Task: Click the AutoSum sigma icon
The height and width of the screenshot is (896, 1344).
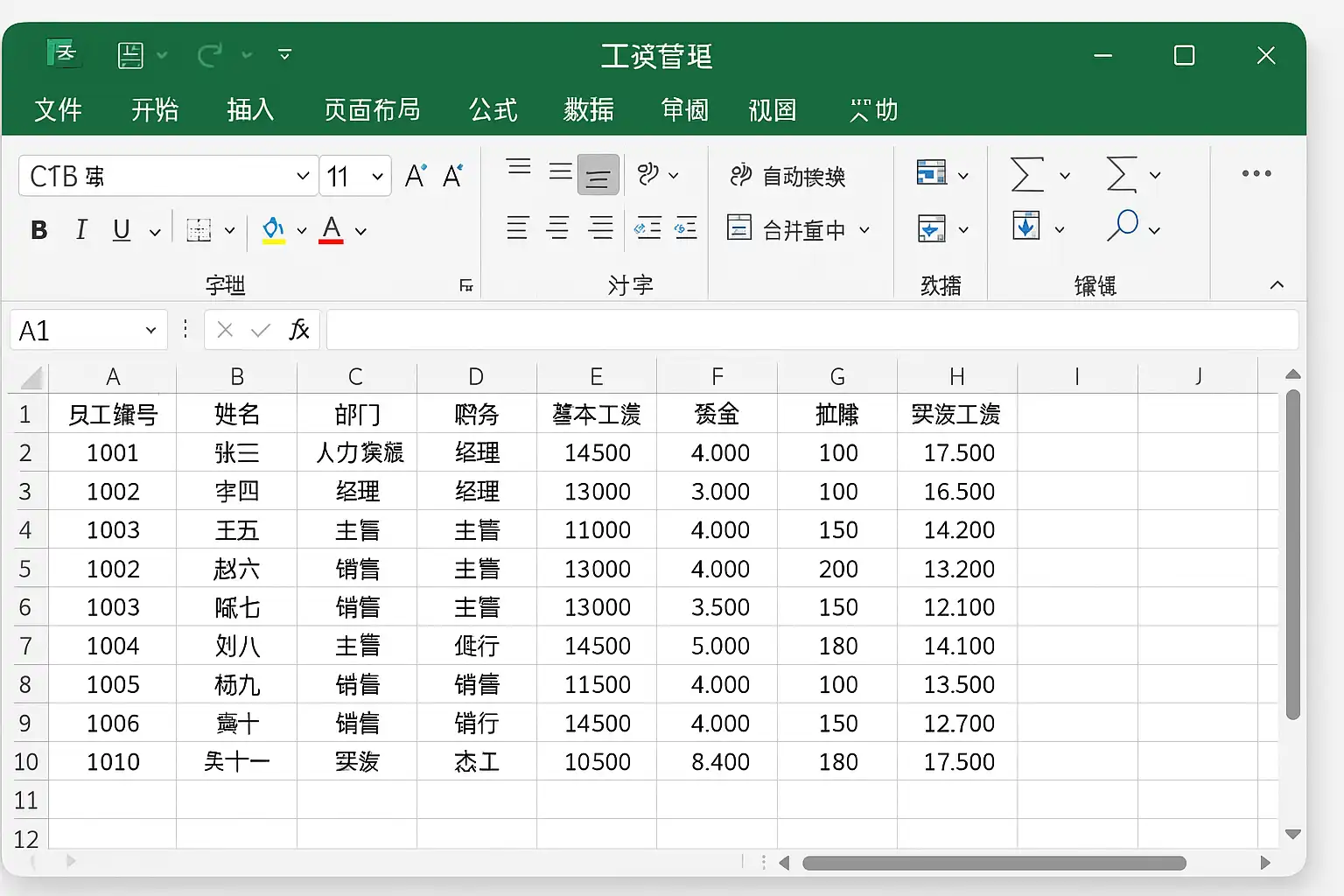Action: coord(1027,174)
